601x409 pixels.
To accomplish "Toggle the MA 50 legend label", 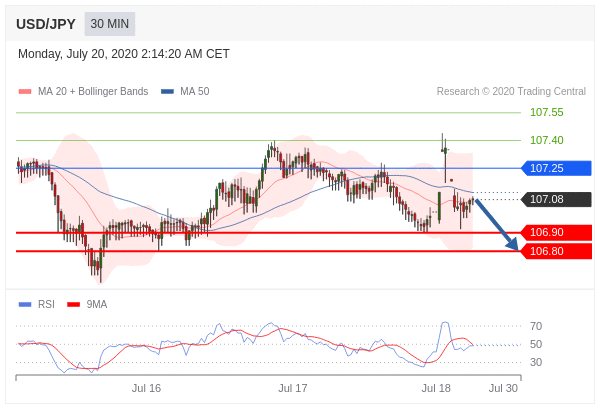I will 195,91.
